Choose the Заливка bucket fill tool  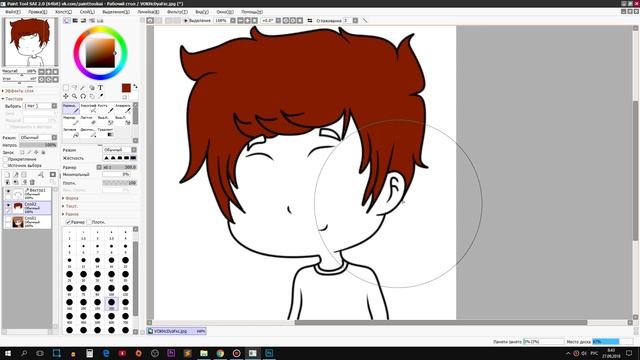click(x=71, y=132)
